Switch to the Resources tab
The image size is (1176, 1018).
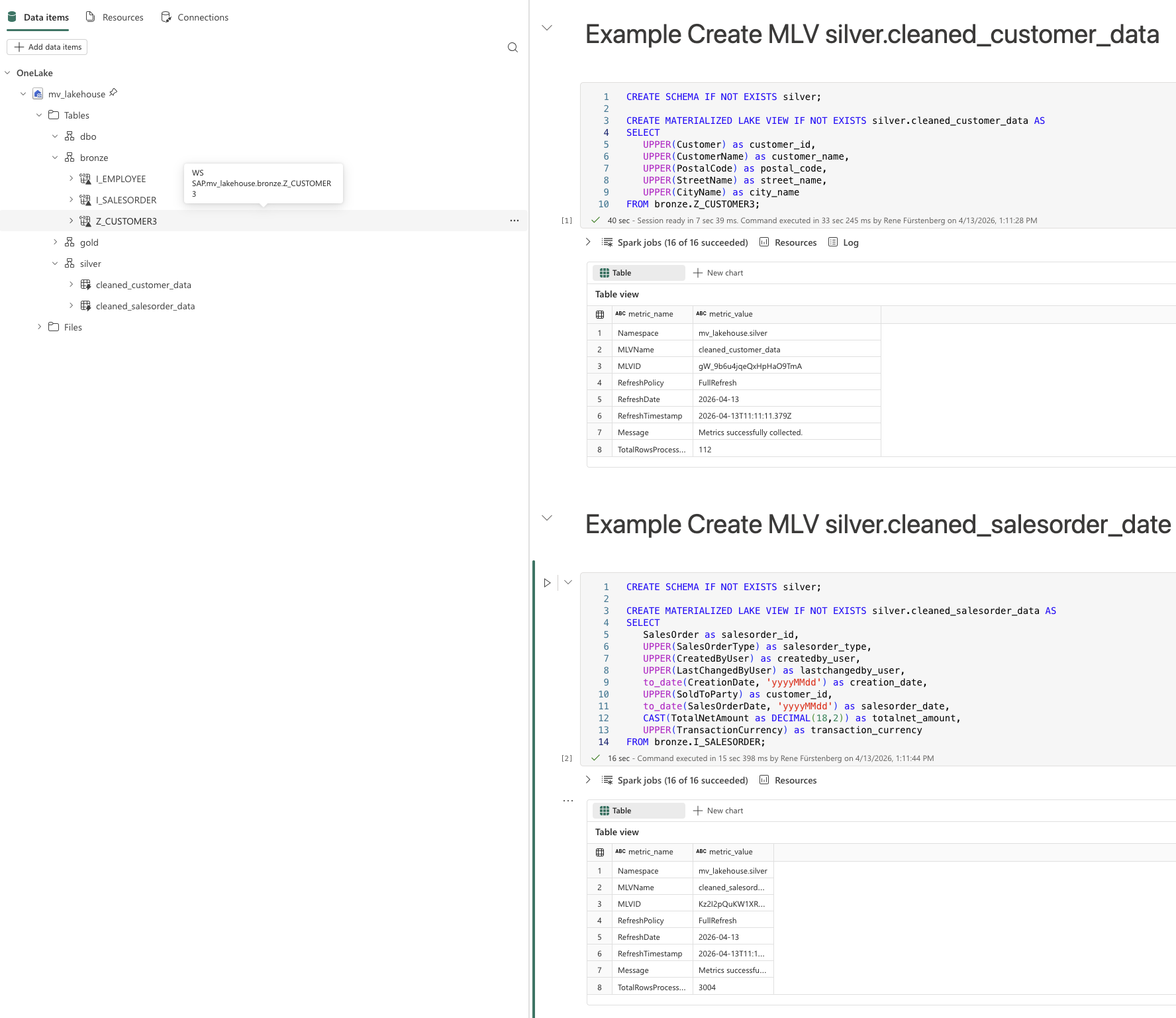tap(115, 17)
